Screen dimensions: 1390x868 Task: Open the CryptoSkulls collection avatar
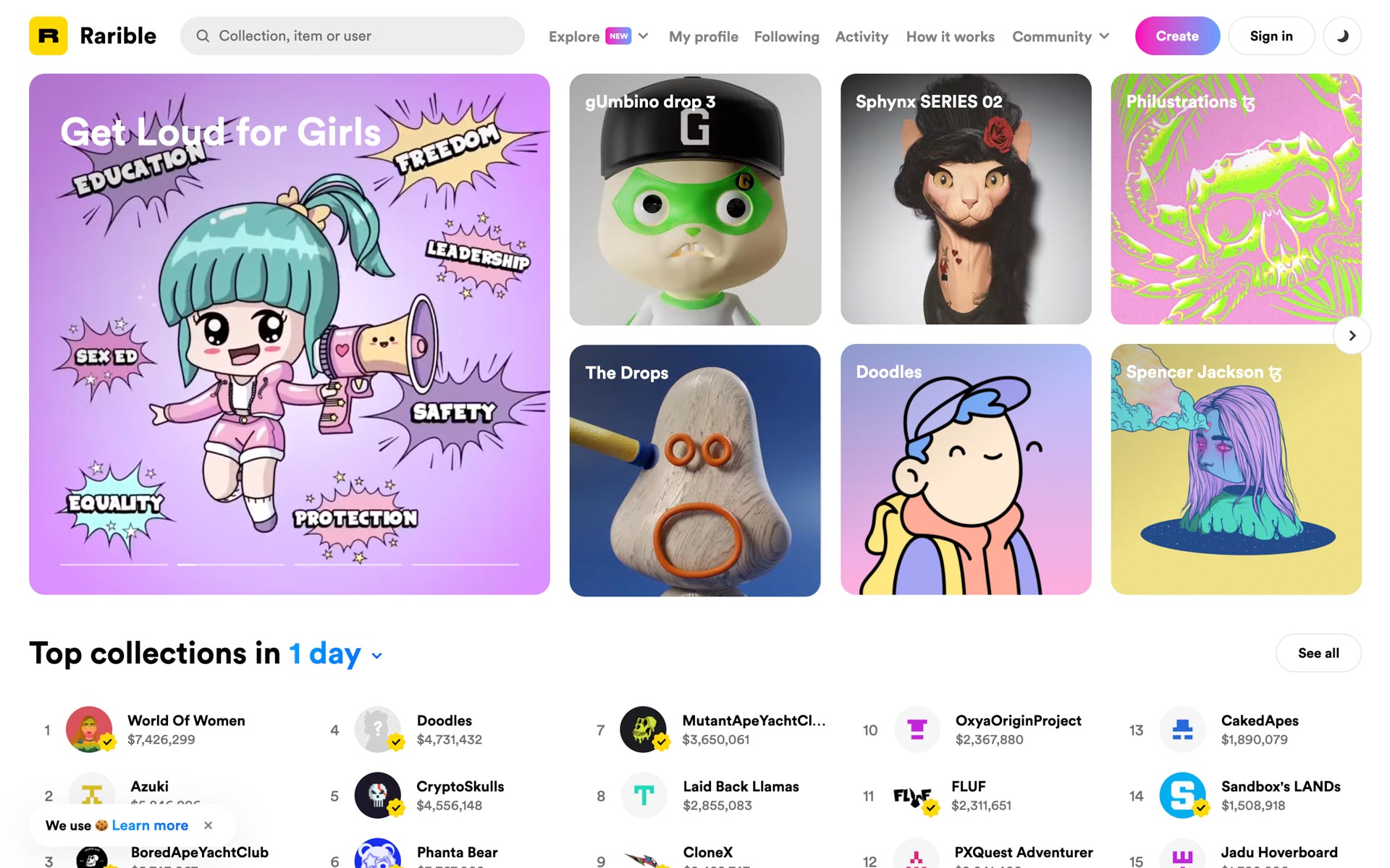tap(377, 795)
